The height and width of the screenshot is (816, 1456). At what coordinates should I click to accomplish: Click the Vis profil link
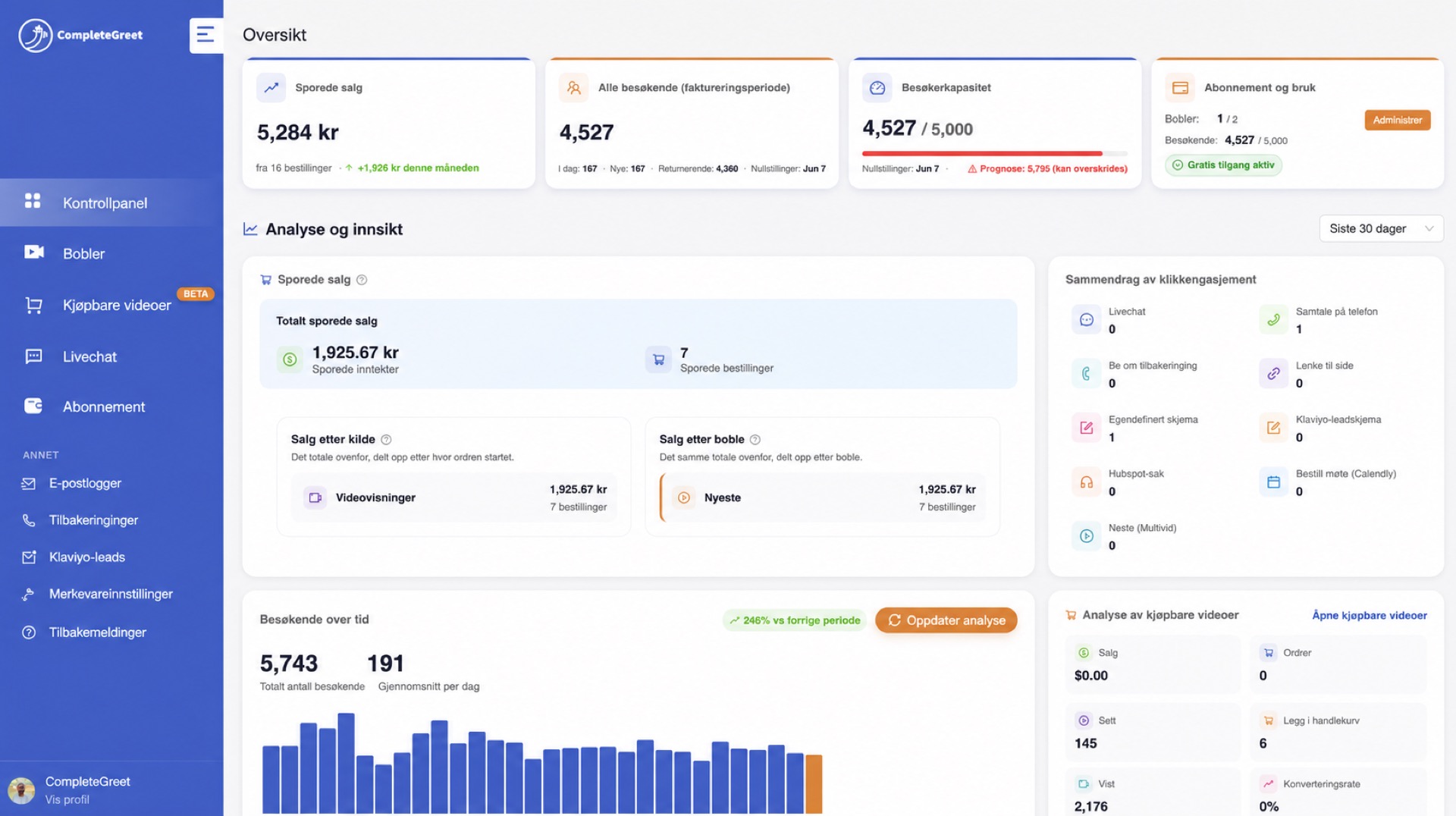[67, 800]
